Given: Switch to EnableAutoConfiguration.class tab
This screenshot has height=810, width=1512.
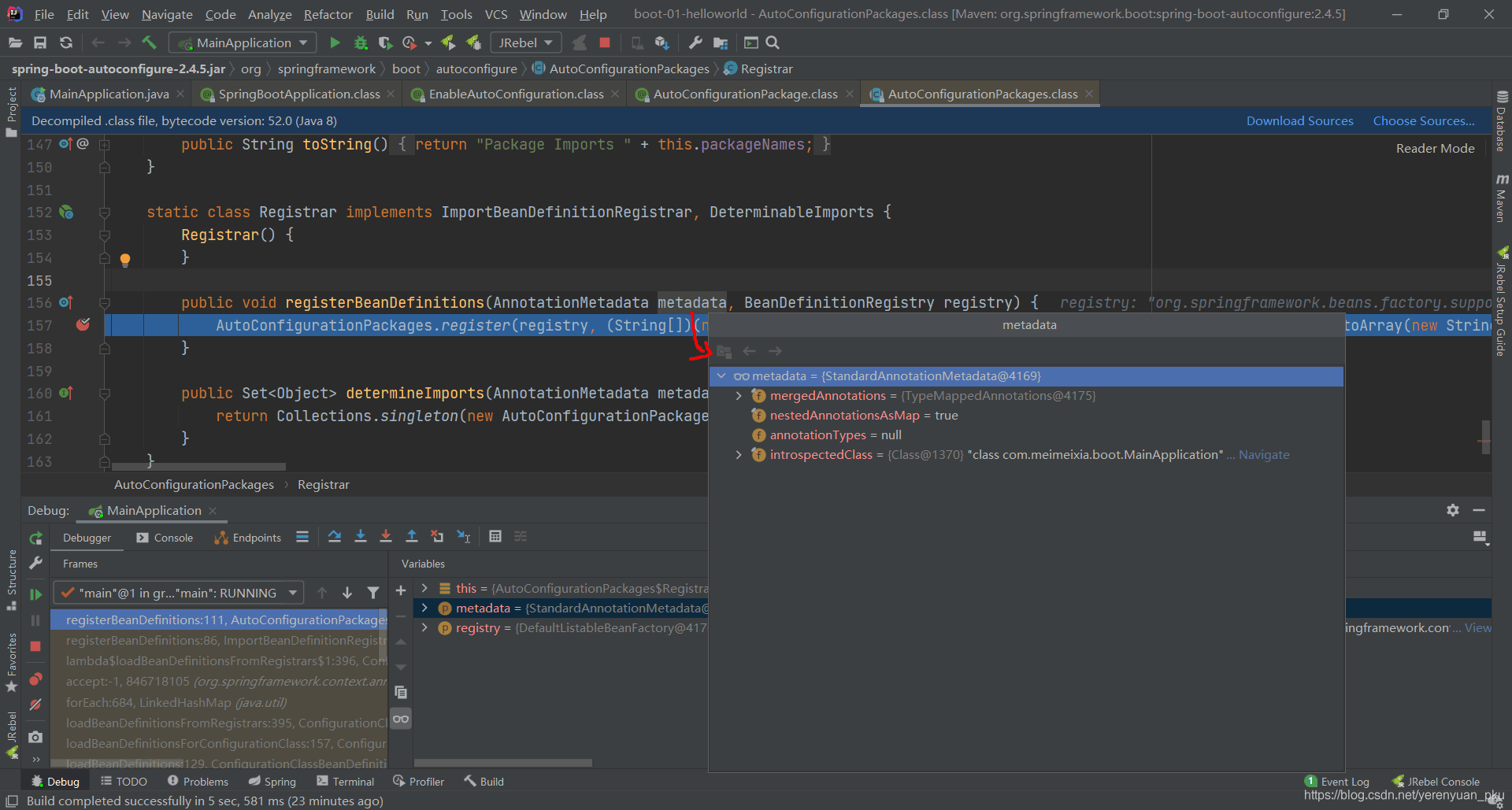Looking at the screenshot, I should pyautogui.click(x=516, y=94).
